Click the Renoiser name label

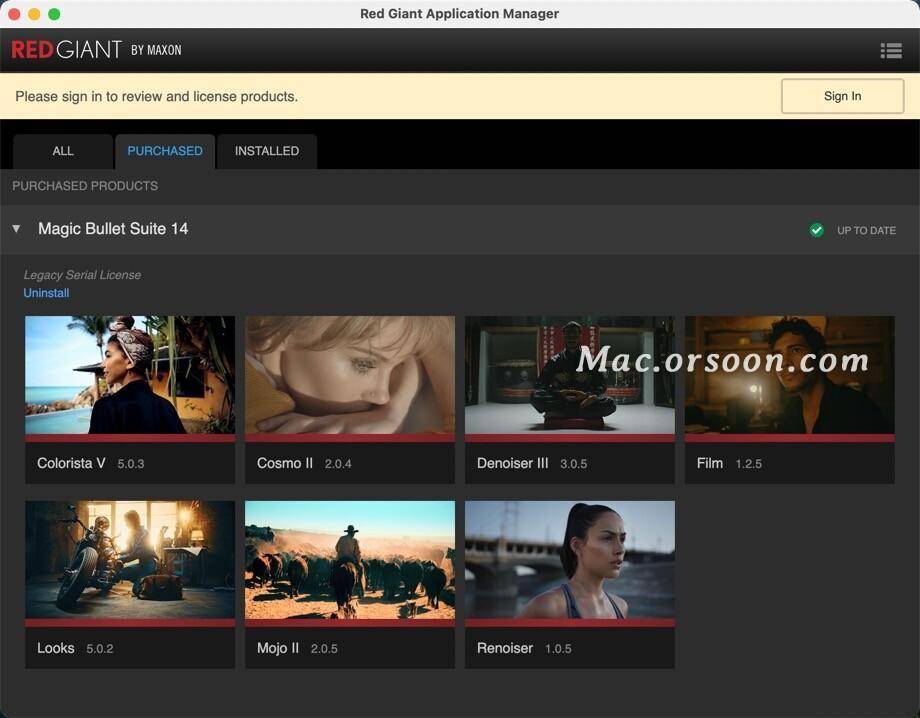505,648
